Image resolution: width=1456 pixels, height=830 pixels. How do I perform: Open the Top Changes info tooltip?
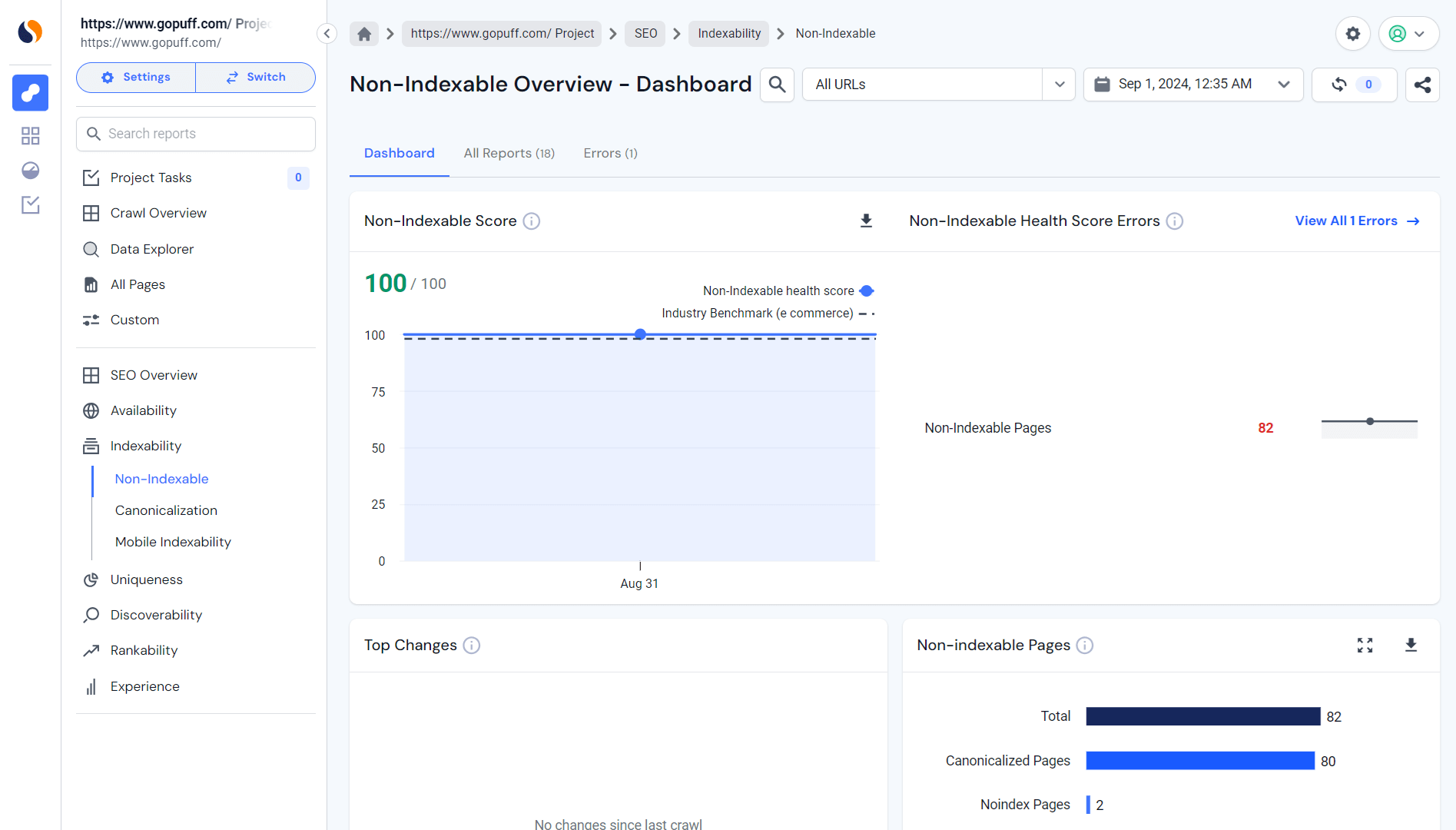(472, 646)
